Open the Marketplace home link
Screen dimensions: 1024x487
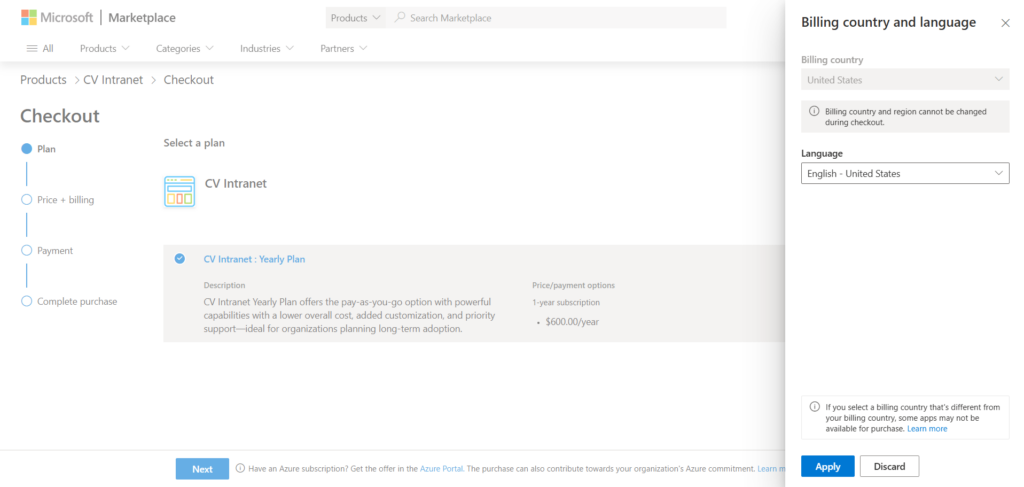(x=142, y=18)
